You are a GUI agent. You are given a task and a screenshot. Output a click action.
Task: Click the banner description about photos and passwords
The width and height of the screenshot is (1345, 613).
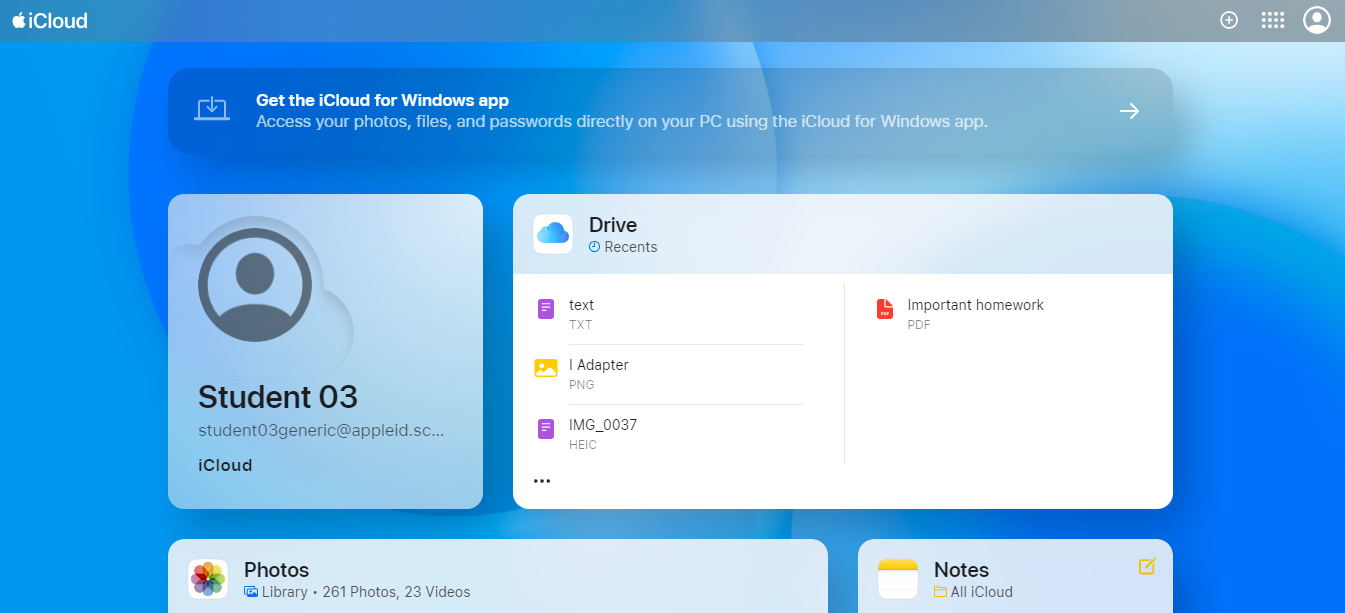pyautogui.click(x=622, y=122)
